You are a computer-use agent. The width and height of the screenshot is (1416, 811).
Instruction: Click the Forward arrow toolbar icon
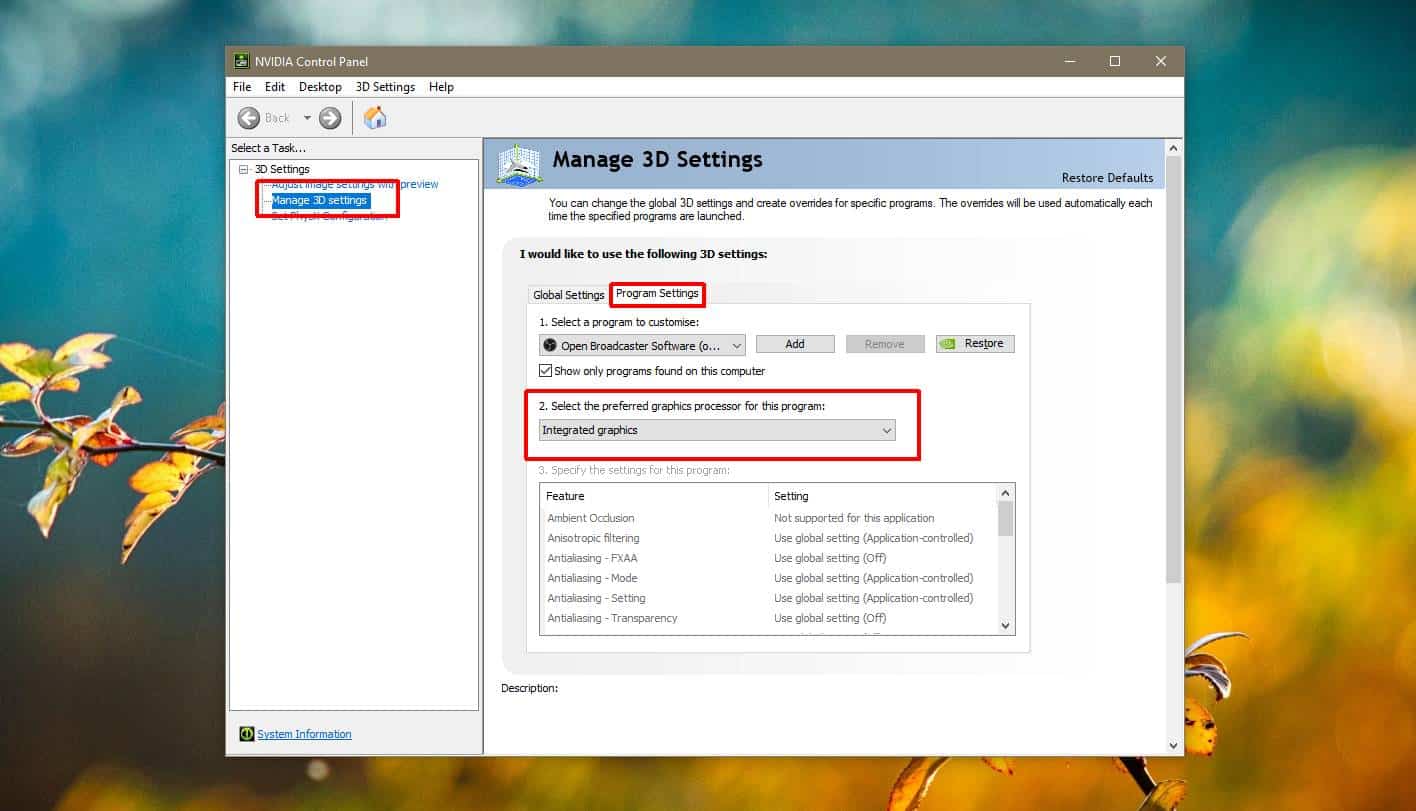pos(330,118)
